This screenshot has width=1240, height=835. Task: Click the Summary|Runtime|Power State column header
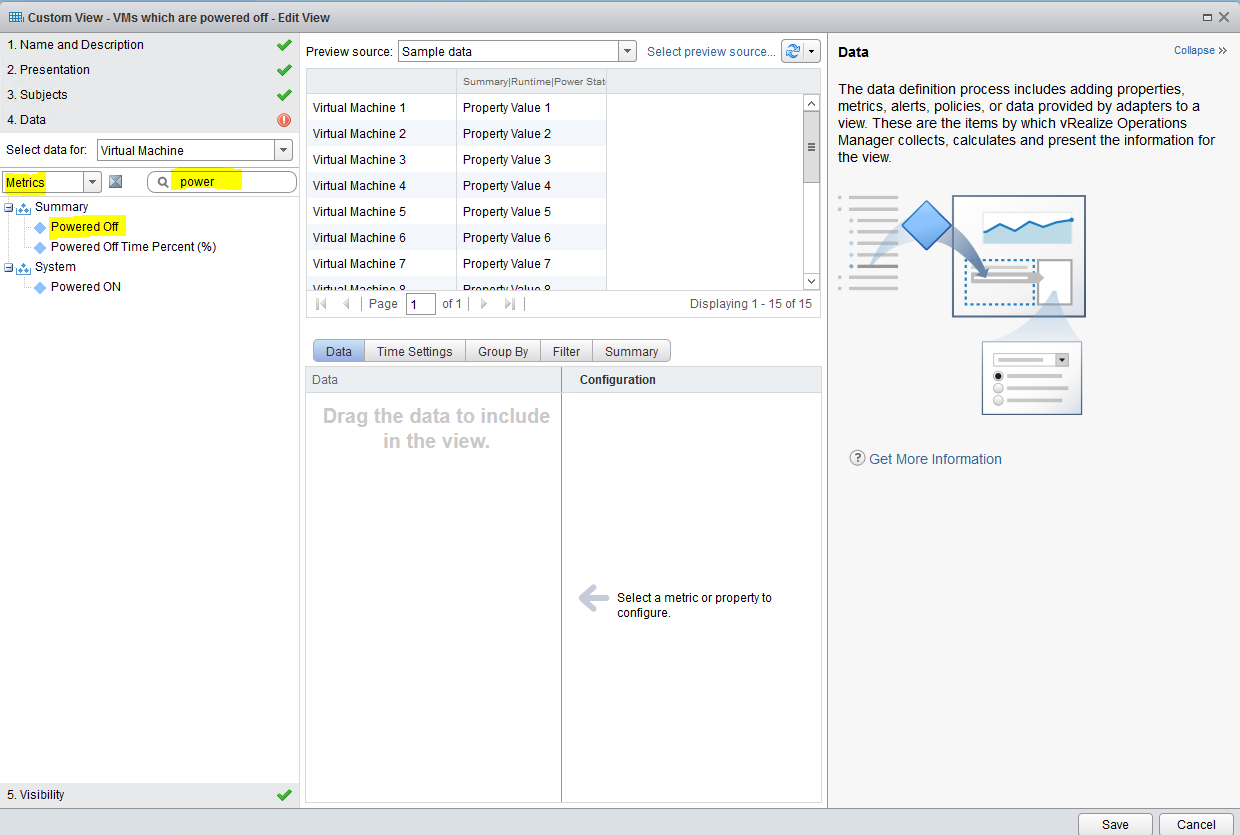click(x=532, y=81)
